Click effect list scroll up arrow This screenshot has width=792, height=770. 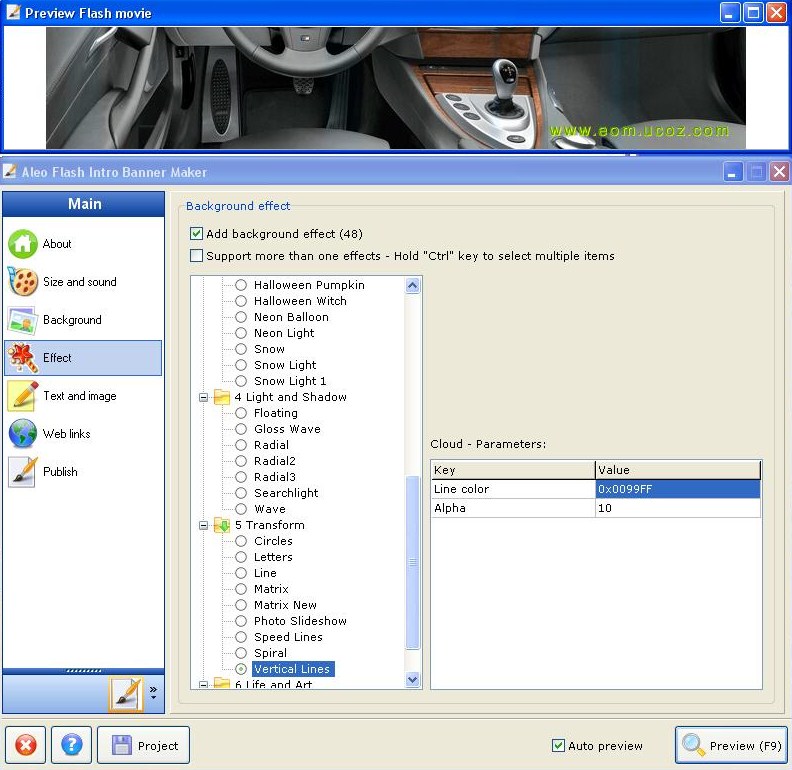(413, 285)
